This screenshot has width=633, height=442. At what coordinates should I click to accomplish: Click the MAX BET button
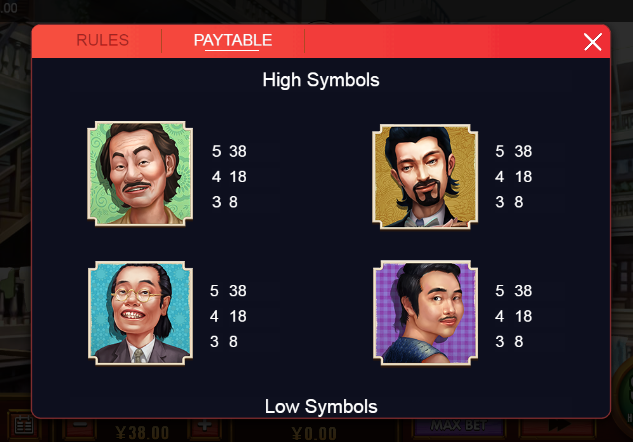click(458, 426)
